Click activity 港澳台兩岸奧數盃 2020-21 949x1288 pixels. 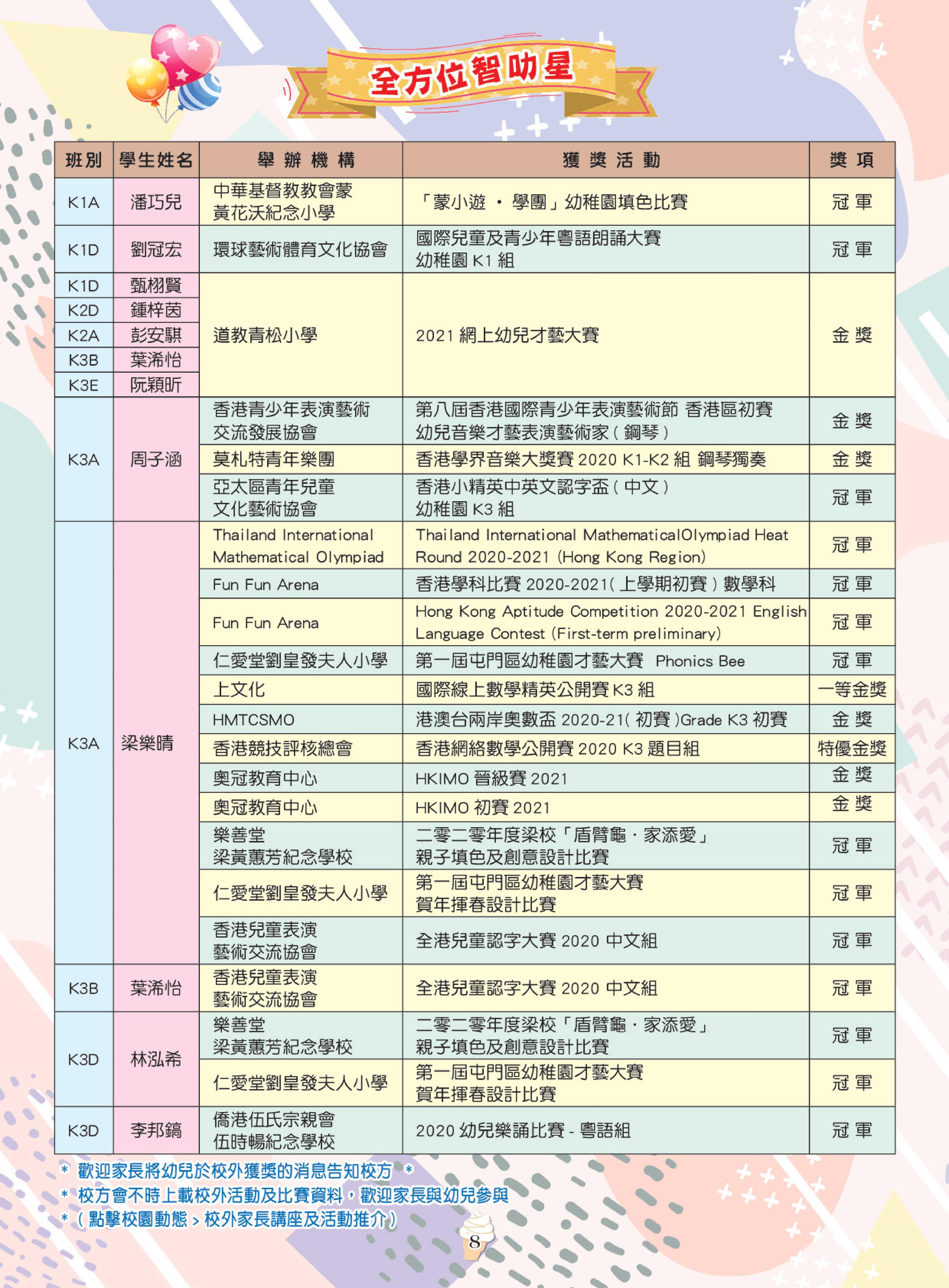pos(602,719)
